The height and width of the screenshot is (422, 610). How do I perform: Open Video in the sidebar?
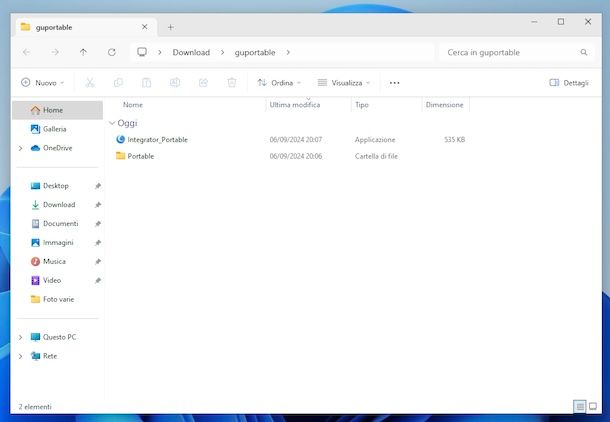click(52, 280)
